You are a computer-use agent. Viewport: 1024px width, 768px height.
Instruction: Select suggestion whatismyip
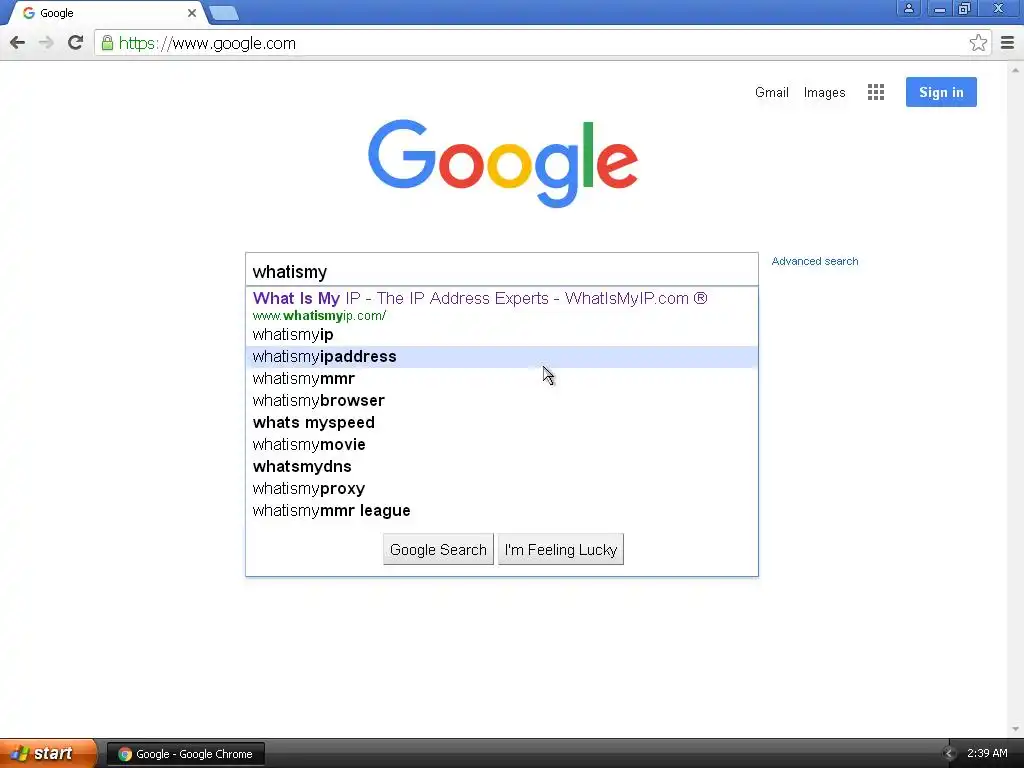(x=502, y=334)
